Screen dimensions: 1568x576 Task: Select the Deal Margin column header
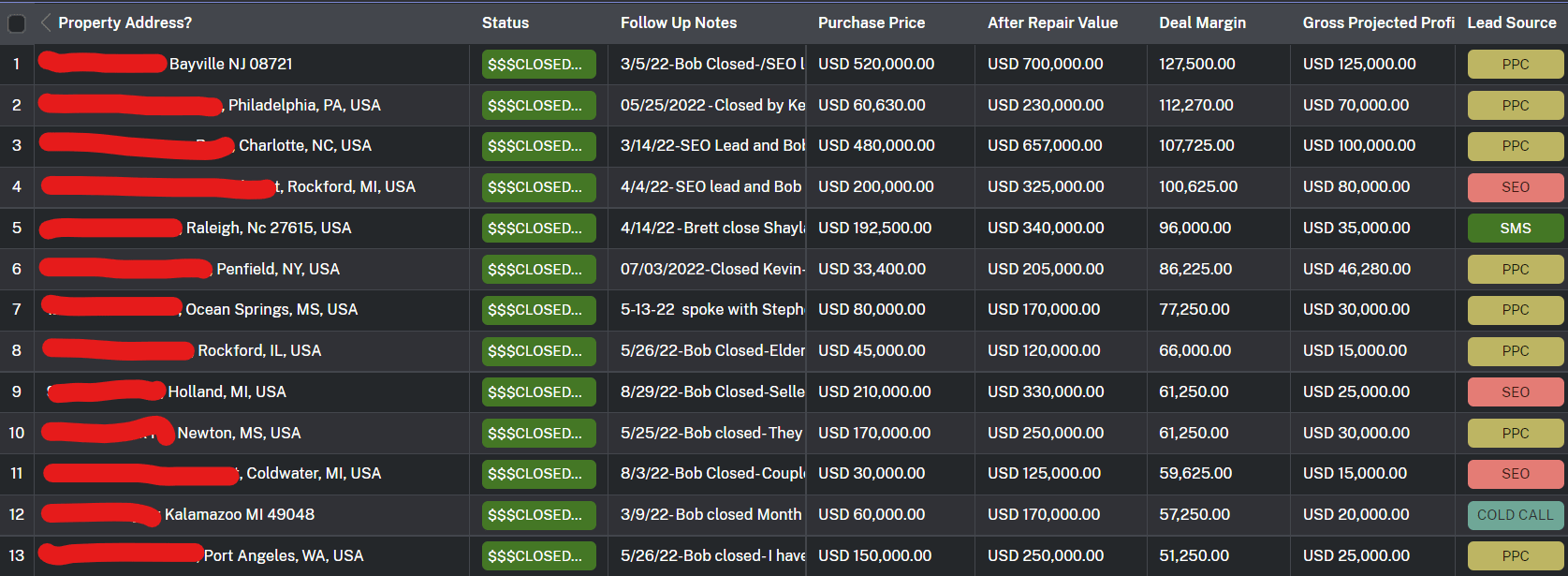coord(1202,22)
